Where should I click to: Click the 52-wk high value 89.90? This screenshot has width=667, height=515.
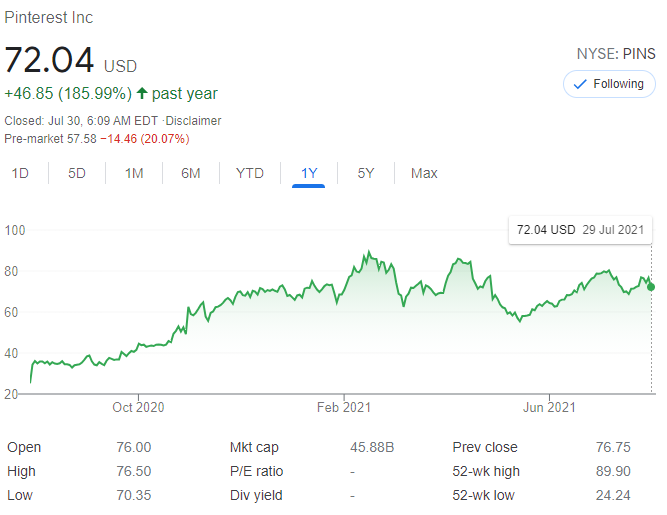tap(613, 471)
